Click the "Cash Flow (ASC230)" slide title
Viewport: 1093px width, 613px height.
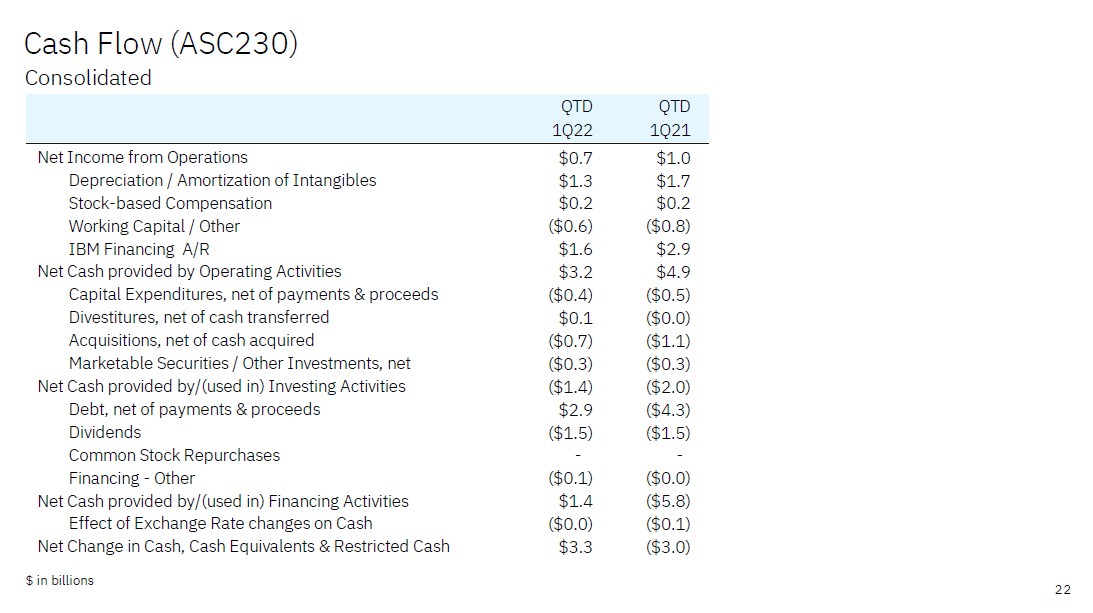click(160, 44)
